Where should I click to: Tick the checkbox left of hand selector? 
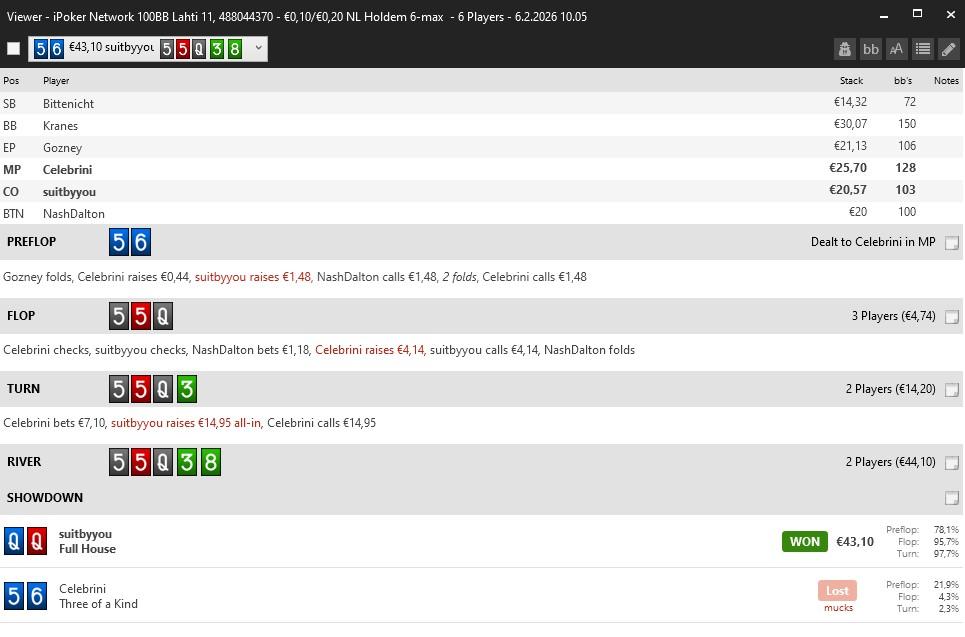coord(14,48)
